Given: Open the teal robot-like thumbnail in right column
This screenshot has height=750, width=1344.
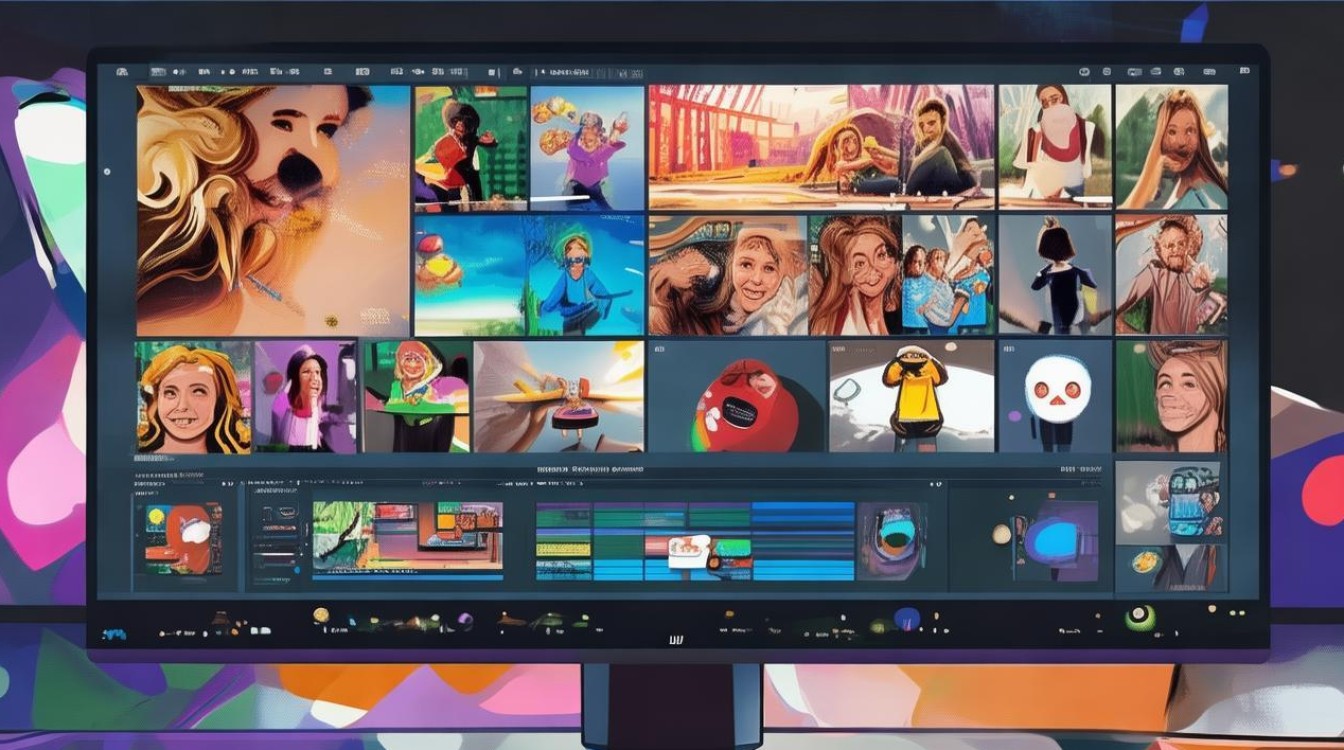Looking at the screenshot, I should pos(1168,502).
